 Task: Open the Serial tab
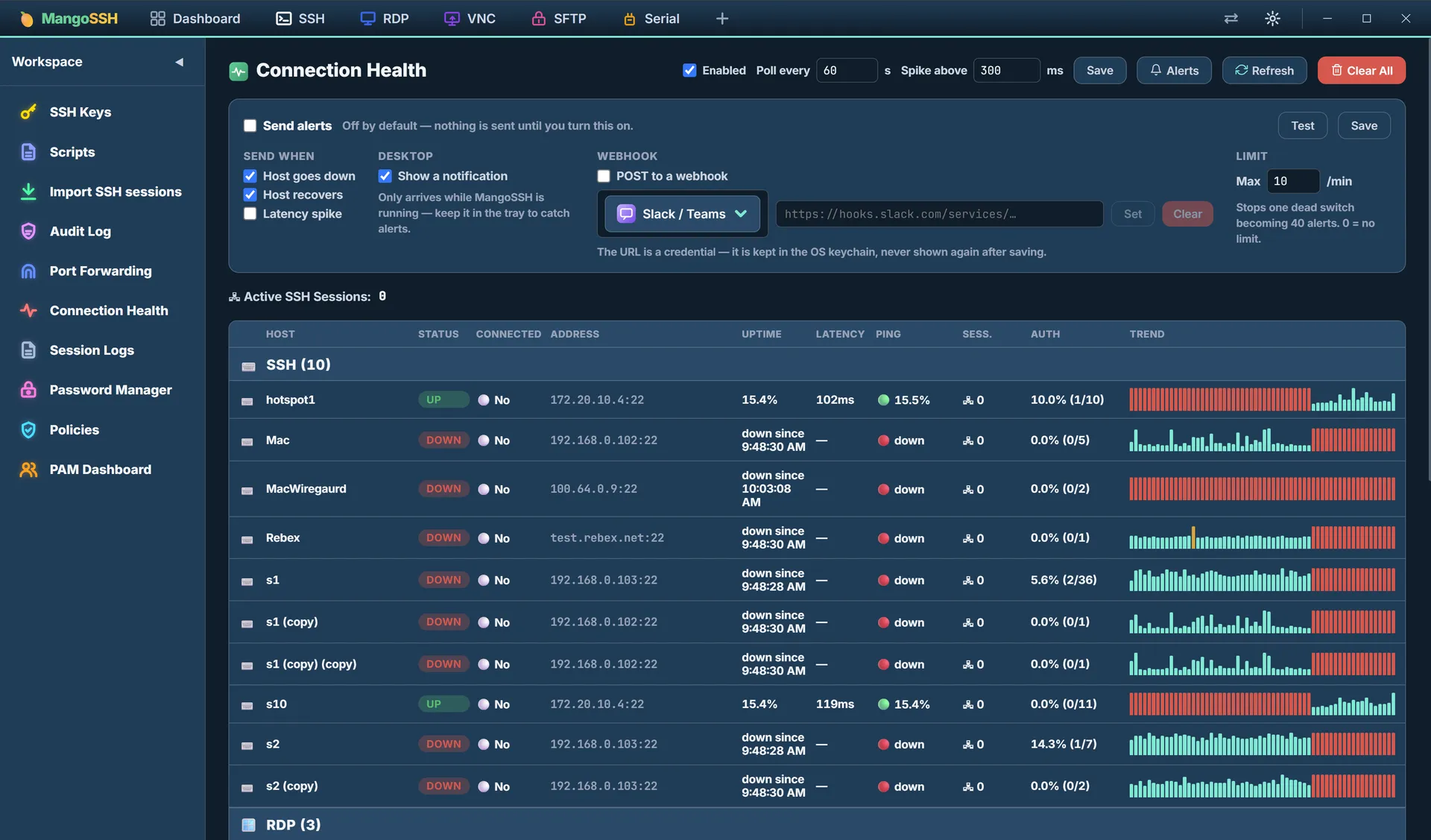pyautogui.click(x=651, y=19)
